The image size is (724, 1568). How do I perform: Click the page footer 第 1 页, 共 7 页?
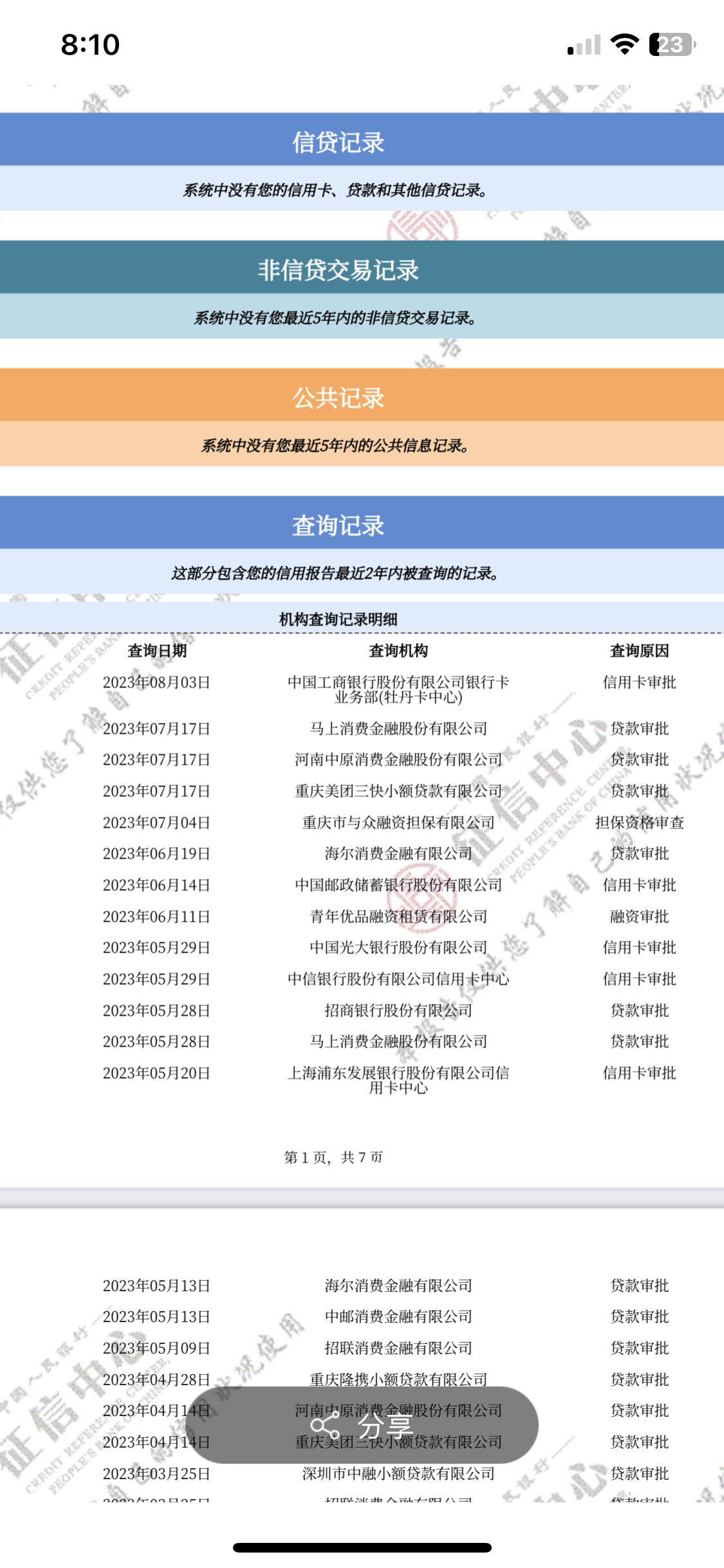(x=333, y=1157)
